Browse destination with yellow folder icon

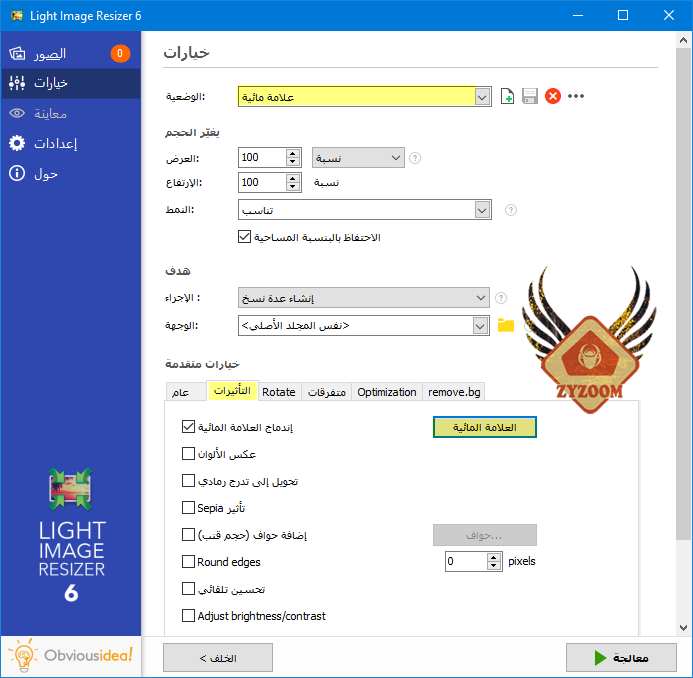(x=506, y=325)
